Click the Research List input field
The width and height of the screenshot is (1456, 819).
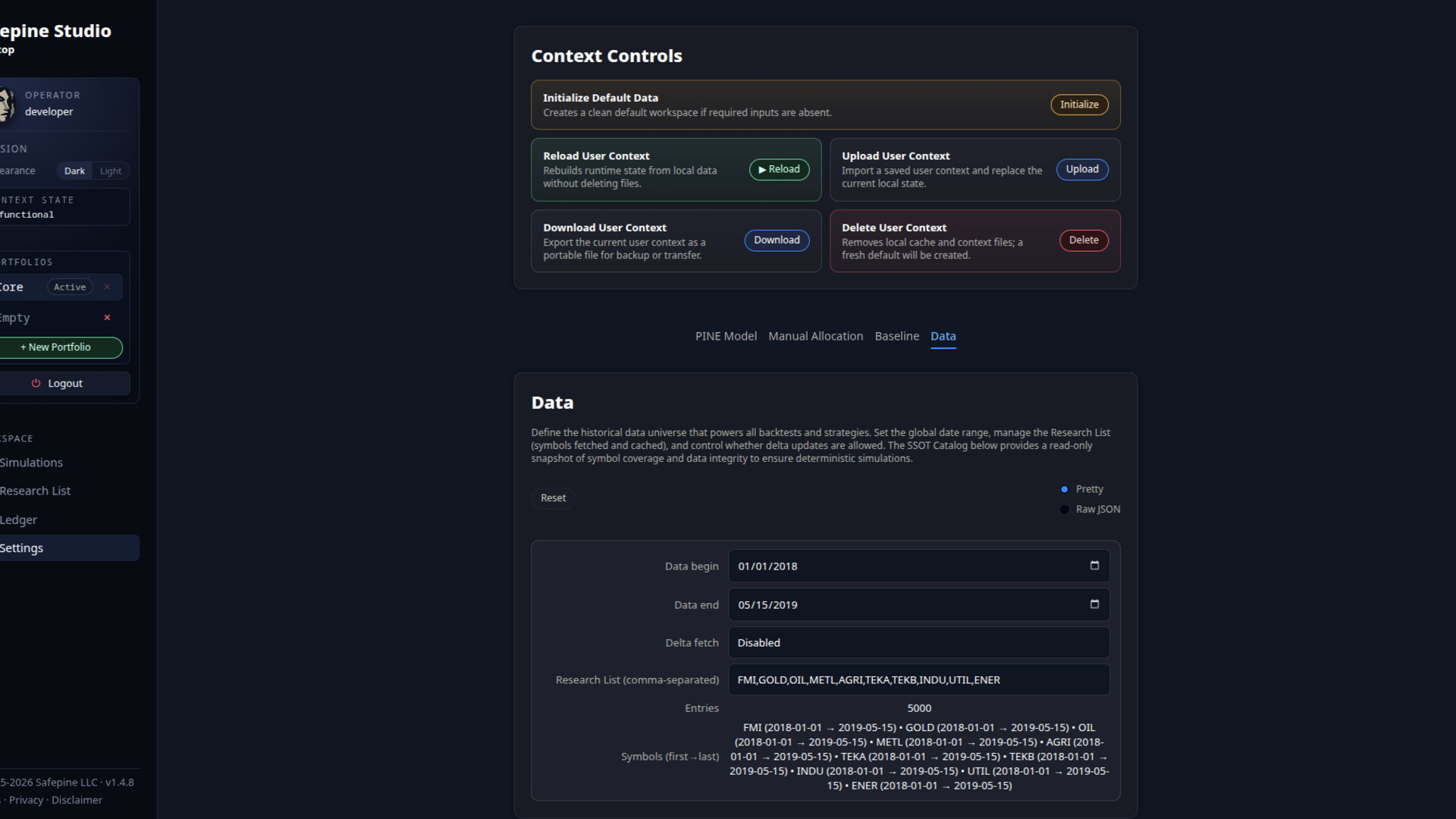(918, 680)
